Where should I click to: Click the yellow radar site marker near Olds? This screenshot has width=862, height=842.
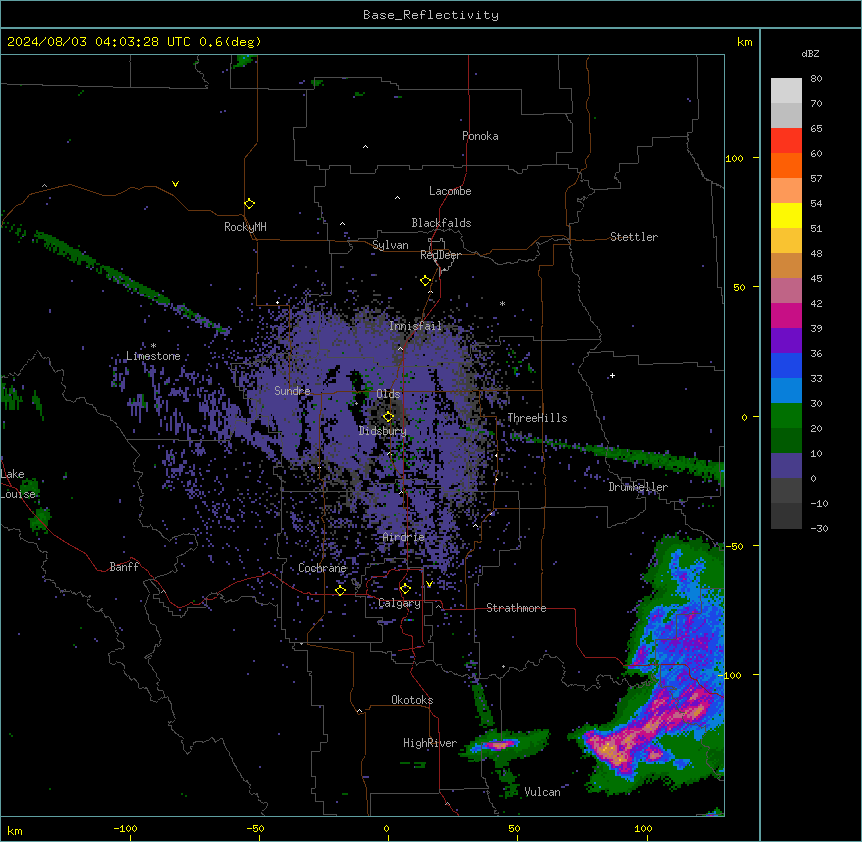point(388,417)
